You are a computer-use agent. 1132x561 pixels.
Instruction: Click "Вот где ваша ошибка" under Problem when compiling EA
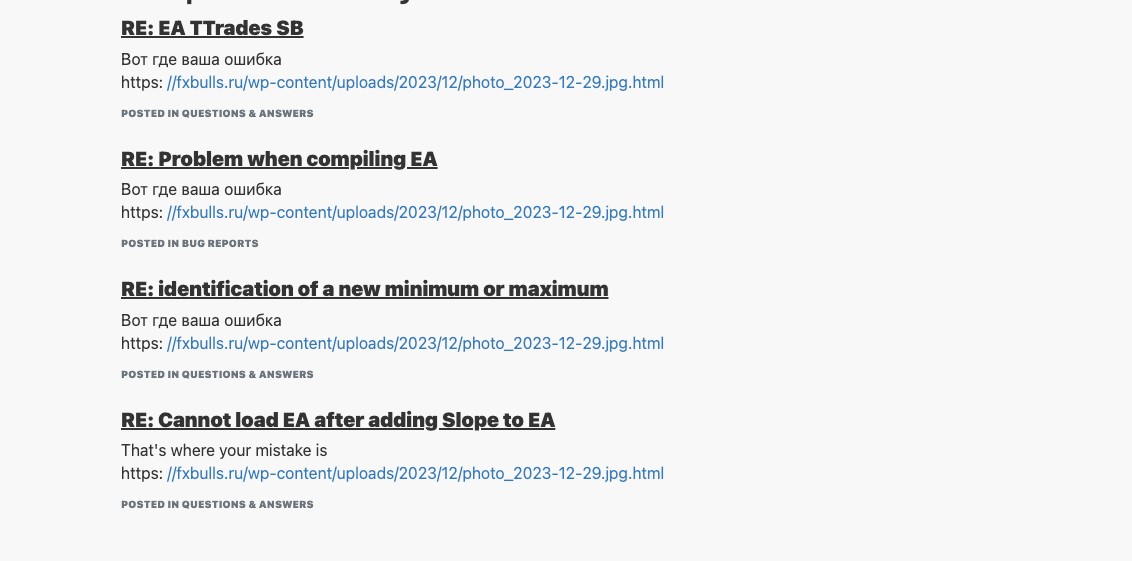coord(201,190)
